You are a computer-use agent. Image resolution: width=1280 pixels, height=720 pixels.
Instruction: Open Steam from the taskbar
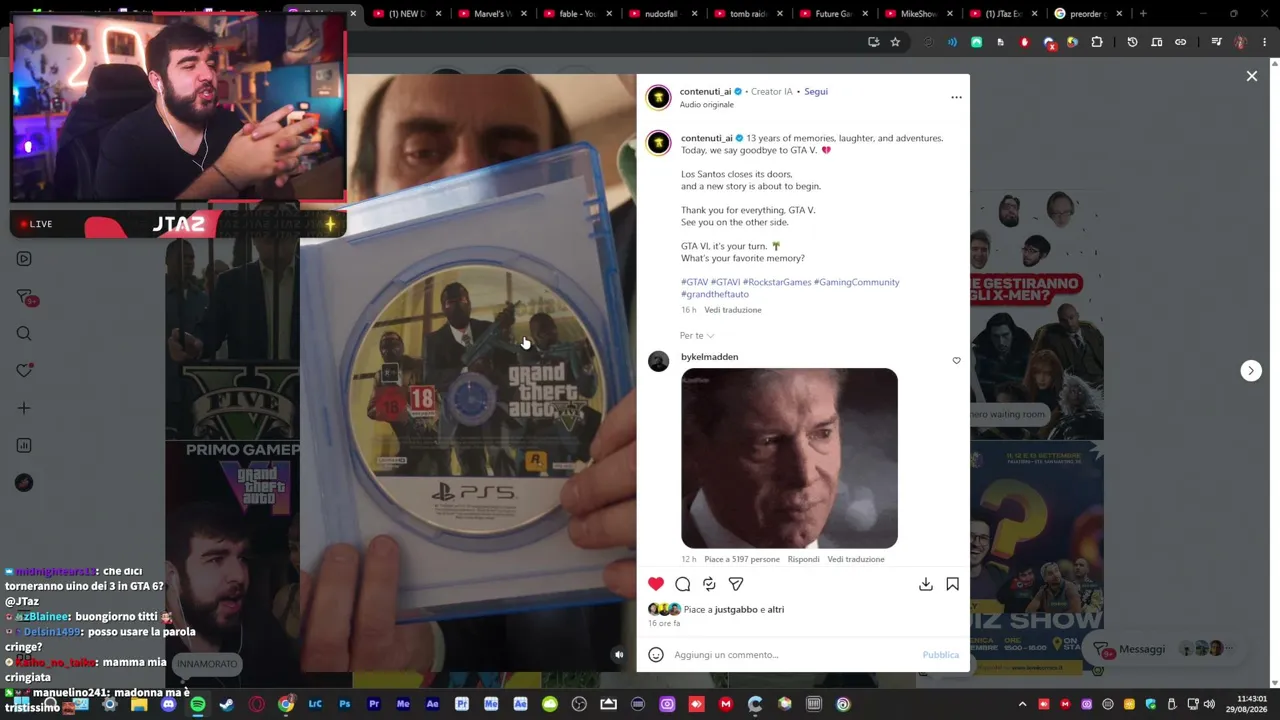(227, 704)
